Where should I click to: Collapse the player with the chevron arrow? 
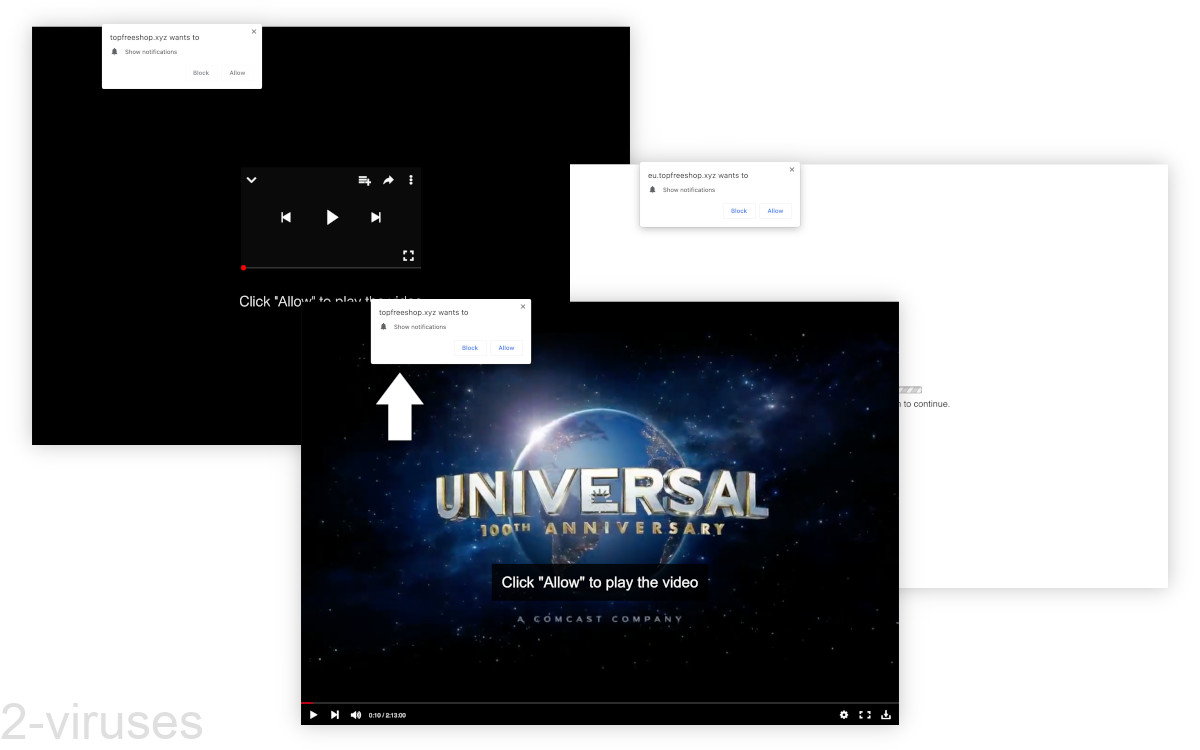251,180
